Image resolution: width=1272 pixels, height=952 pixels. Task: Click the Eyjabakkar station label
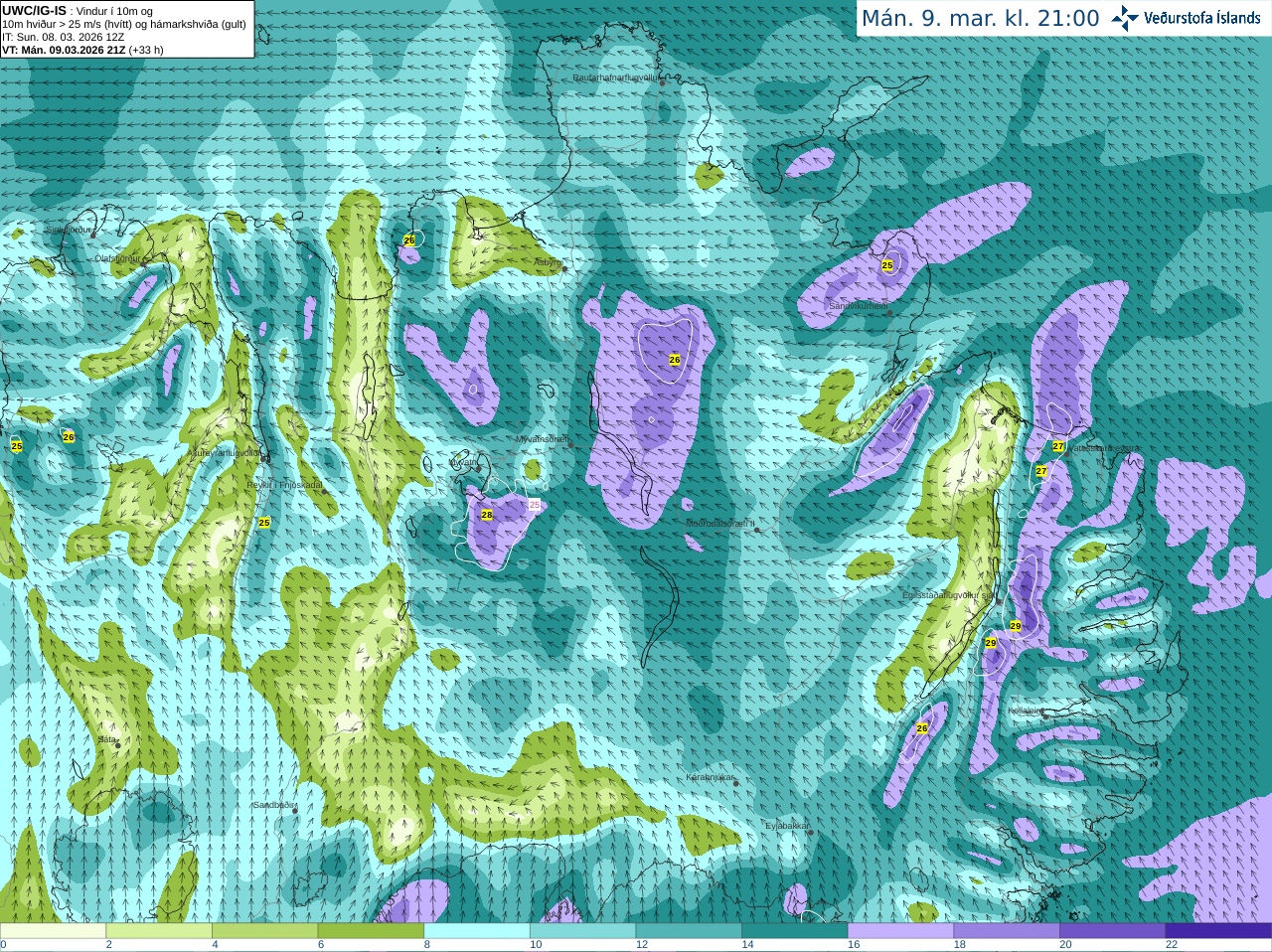tap(786, 825)
